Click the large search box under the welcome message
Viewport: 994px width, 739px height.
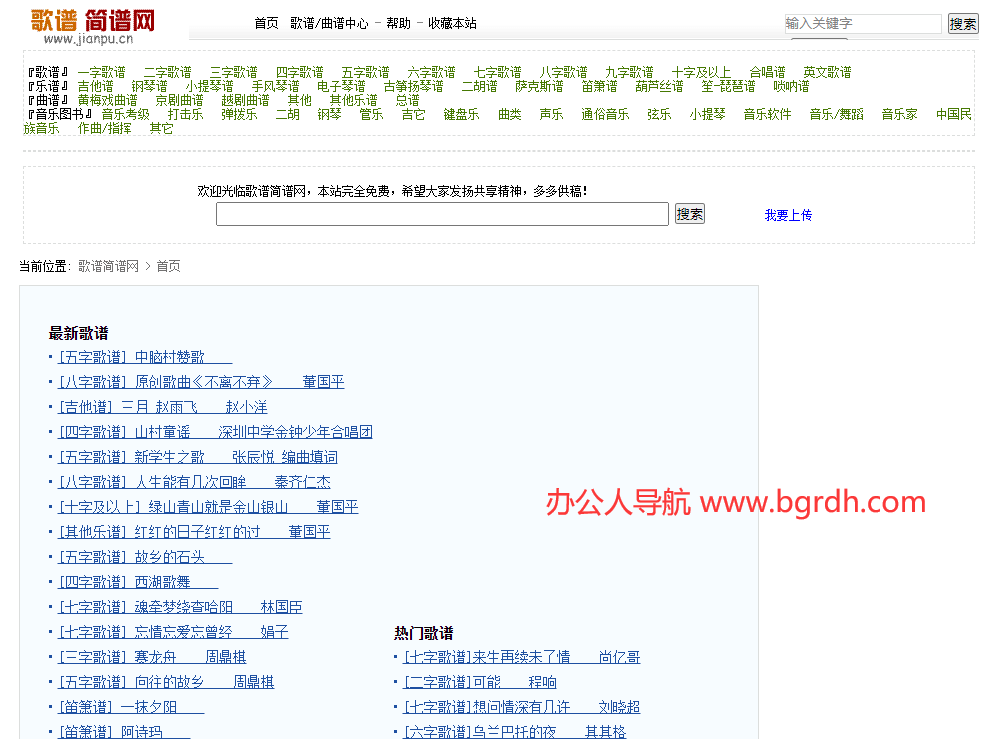(x=442, y=214)
